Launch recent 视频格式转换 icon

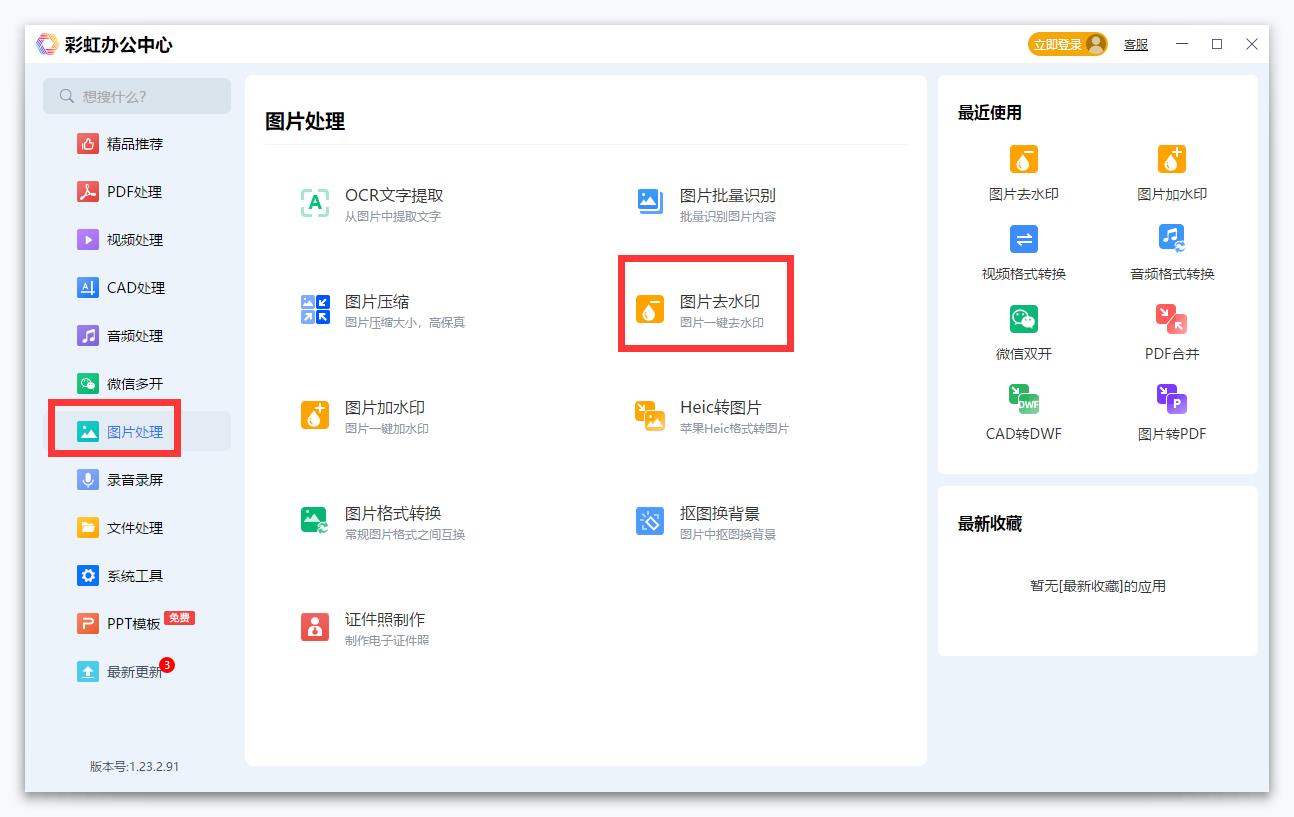(x=1024, y=239)
